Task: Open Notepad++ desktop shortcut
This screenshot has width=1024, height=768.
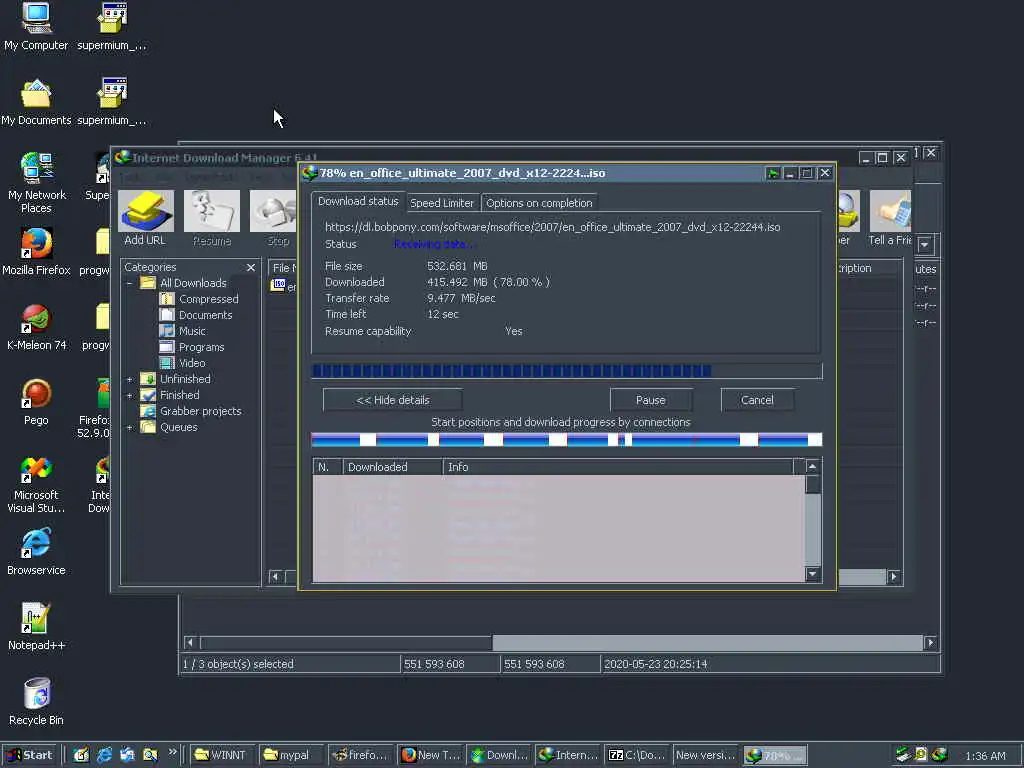Action: click(x=36, y=627)
